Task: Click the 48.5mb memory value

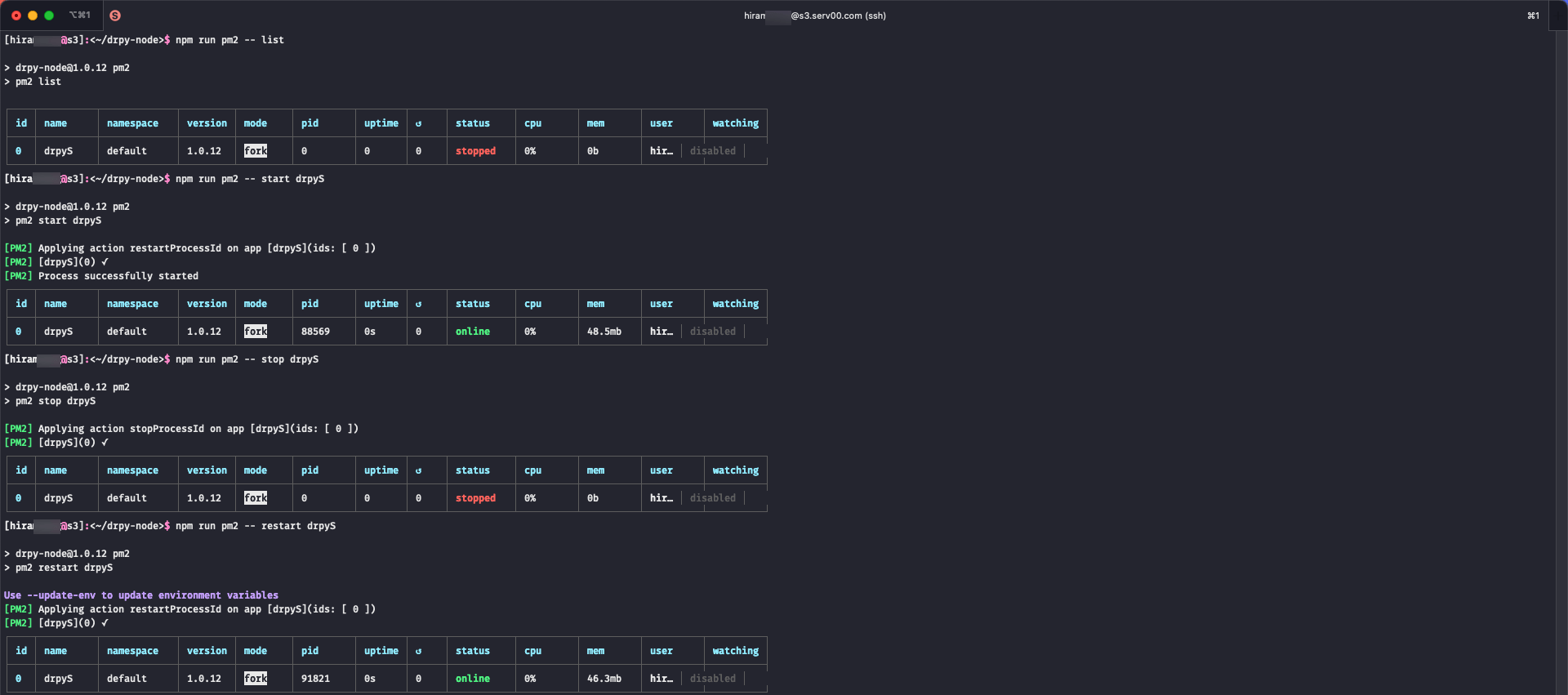Action: point(604,332)
